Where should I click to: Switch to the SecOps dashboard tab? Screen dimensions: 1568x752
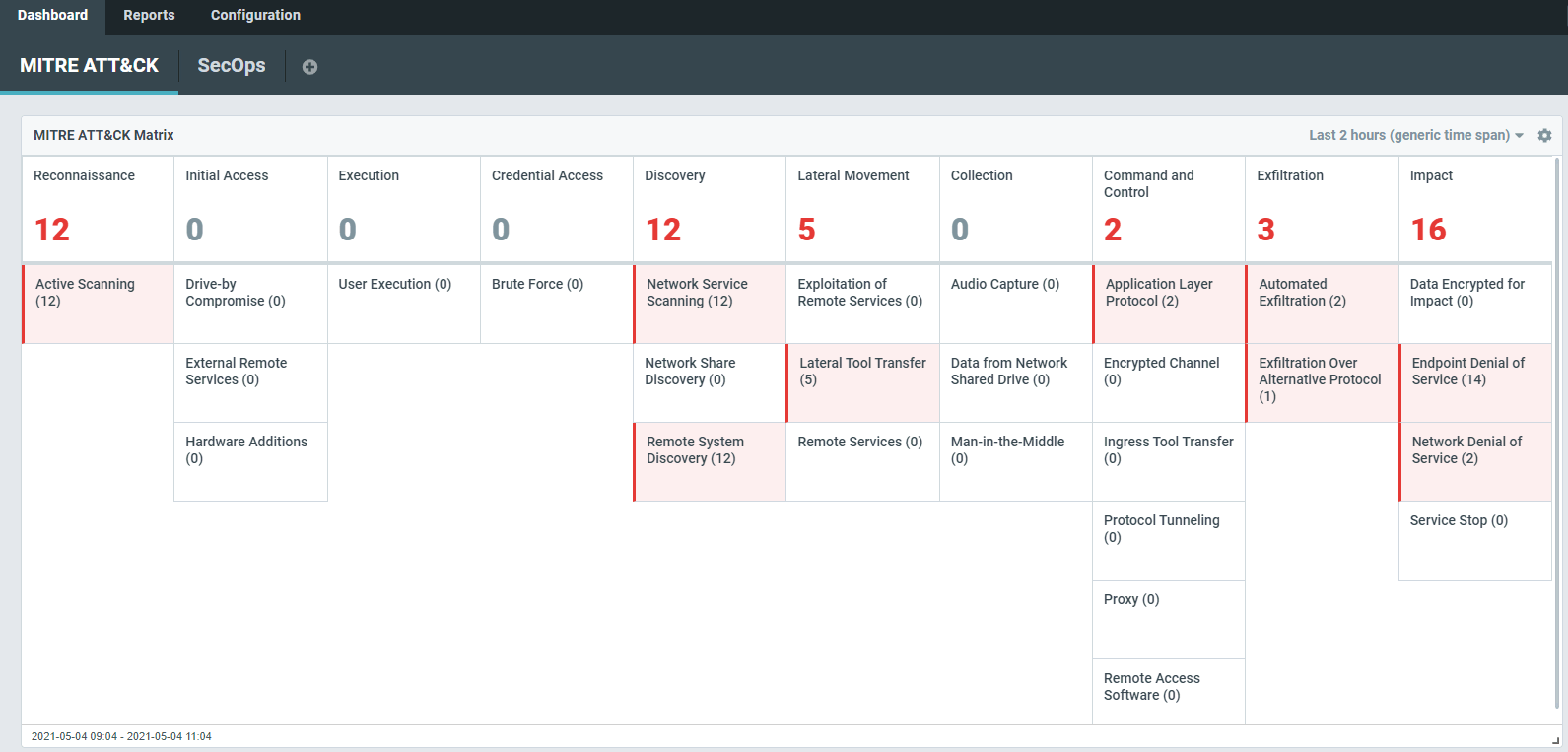click(232, 66)
